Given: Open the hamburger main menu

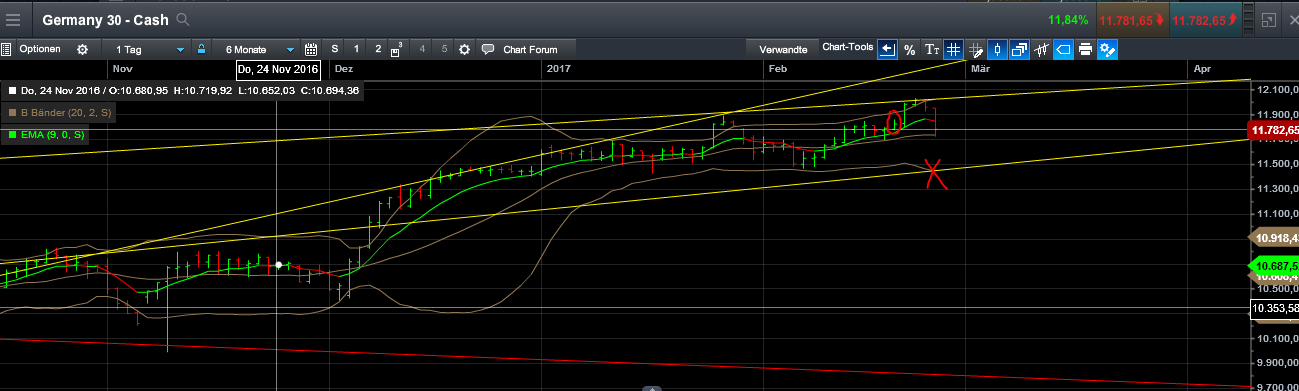Looking at the screenshot, I should tap(13, 19).
